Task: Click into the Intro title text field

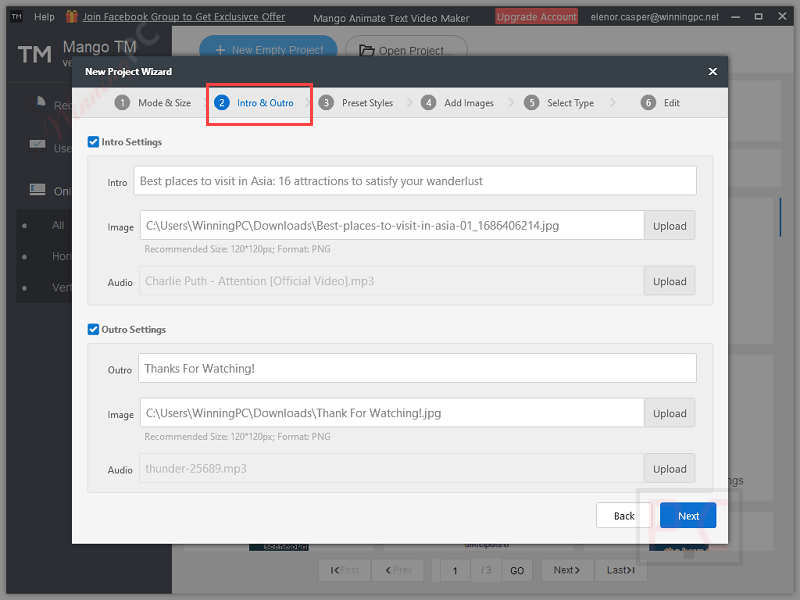Action: point(415,181)
